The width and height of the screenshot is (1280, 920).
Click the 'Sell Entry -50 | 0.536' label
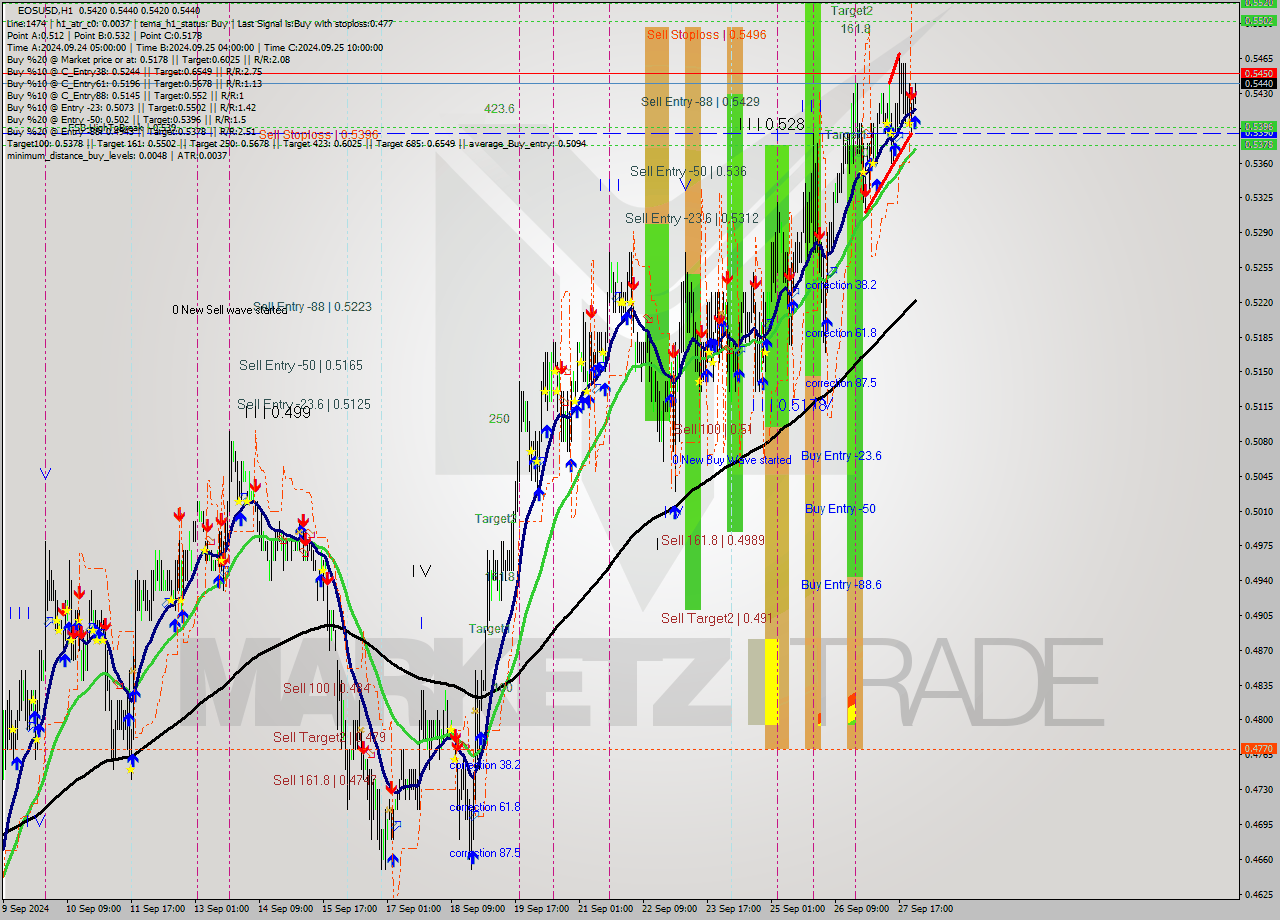tap(688, 171)
